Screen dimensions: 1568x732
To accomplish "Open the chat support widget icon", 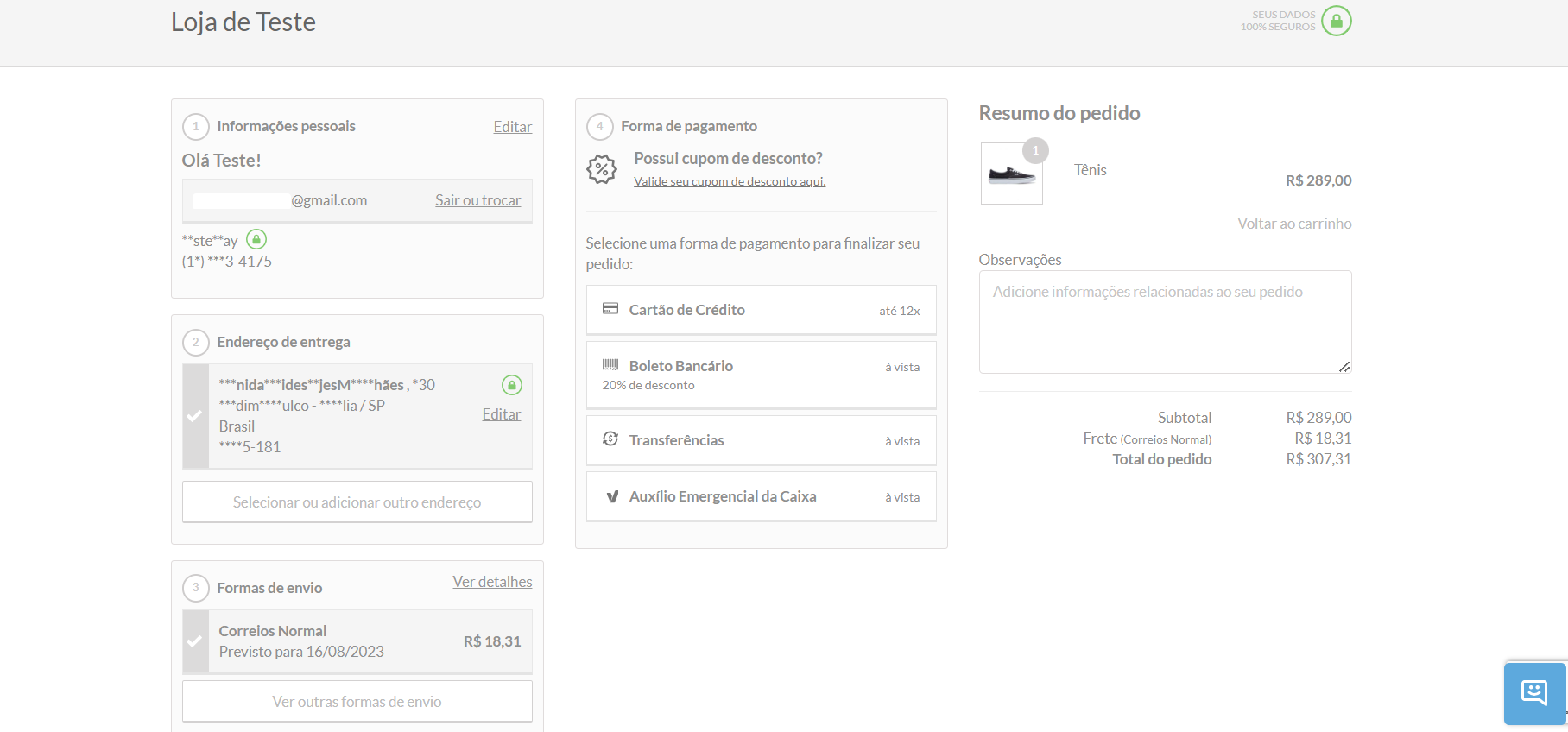I will click(1534, 693).
